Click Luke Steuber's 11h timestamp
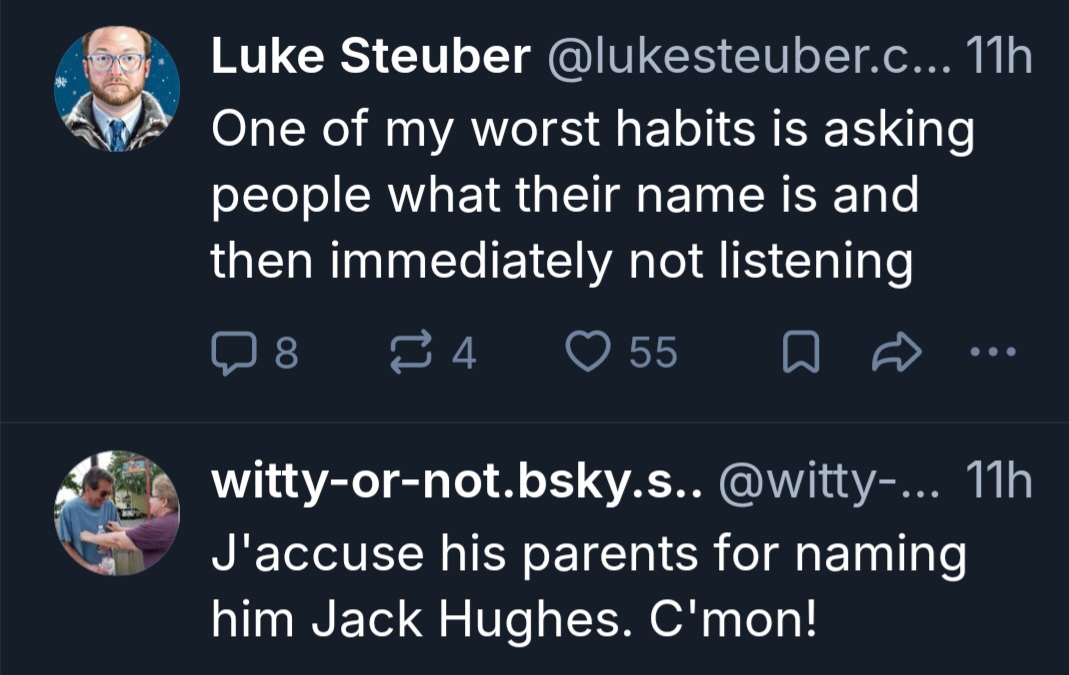Viewport: 1069px width, 675px height. tap(1001, 61)
